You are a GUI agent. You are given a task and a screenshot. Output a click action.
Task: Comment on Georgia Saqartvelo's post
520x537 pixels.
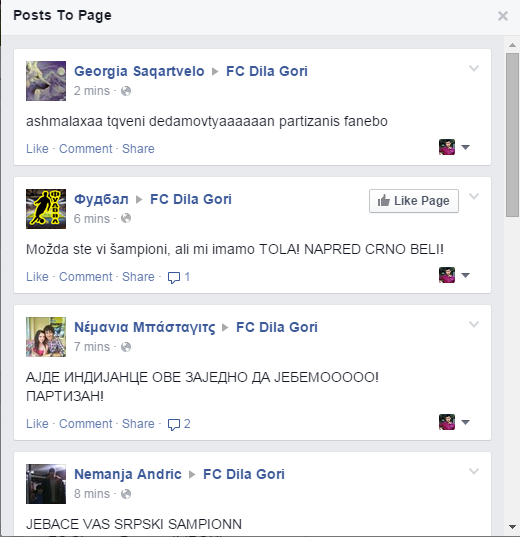[86, 149]
